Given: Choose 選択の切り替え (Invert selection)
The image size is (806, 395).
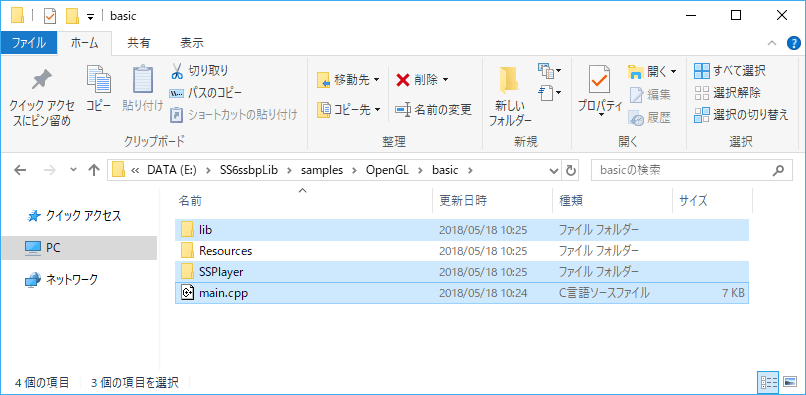Looking at the screenshot, I should tap(741, 115).
